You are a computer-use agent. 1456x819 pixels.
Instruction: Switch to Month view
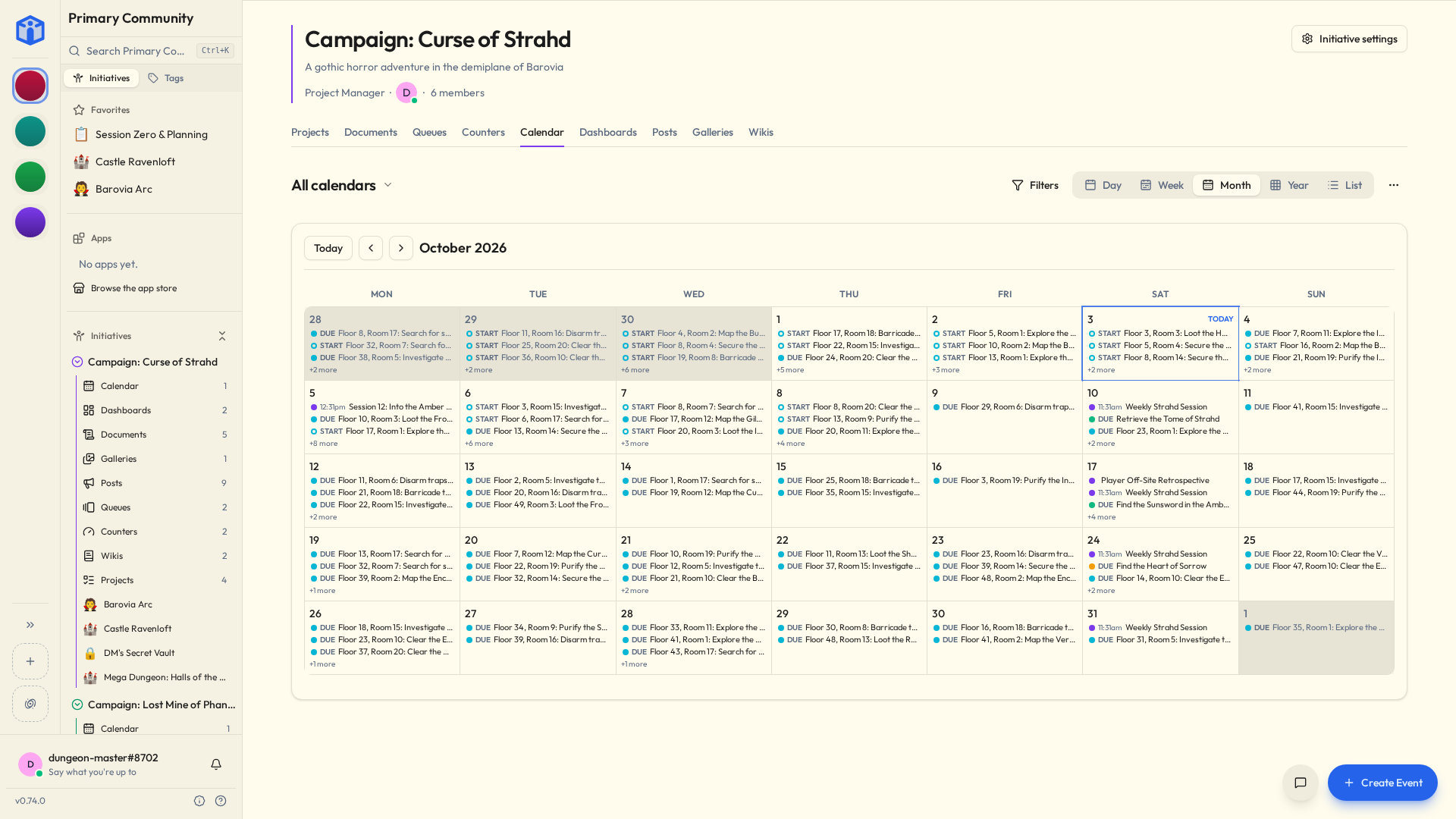(1226, 185)
